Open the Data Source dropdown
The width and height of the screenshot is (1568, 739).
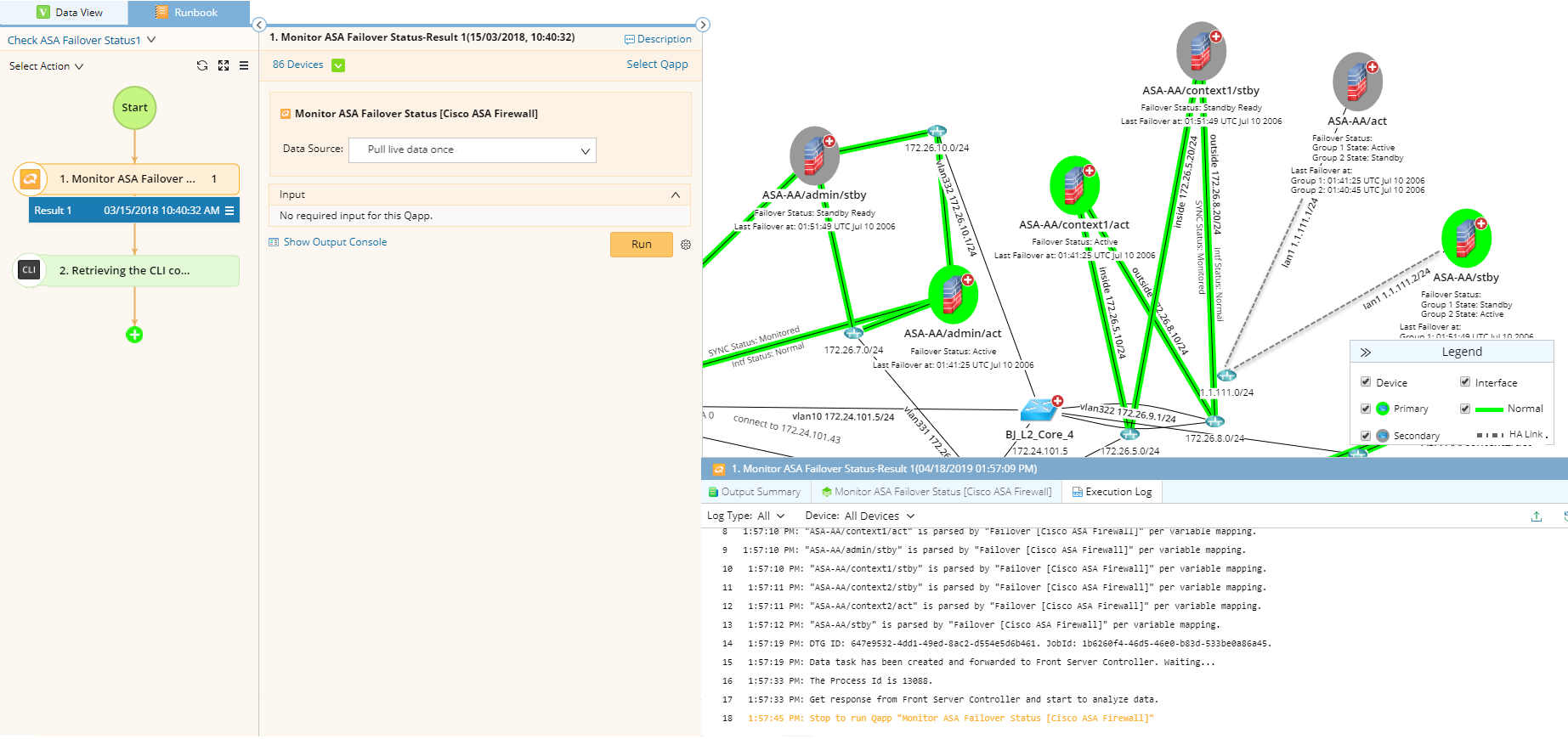(473, 149)
